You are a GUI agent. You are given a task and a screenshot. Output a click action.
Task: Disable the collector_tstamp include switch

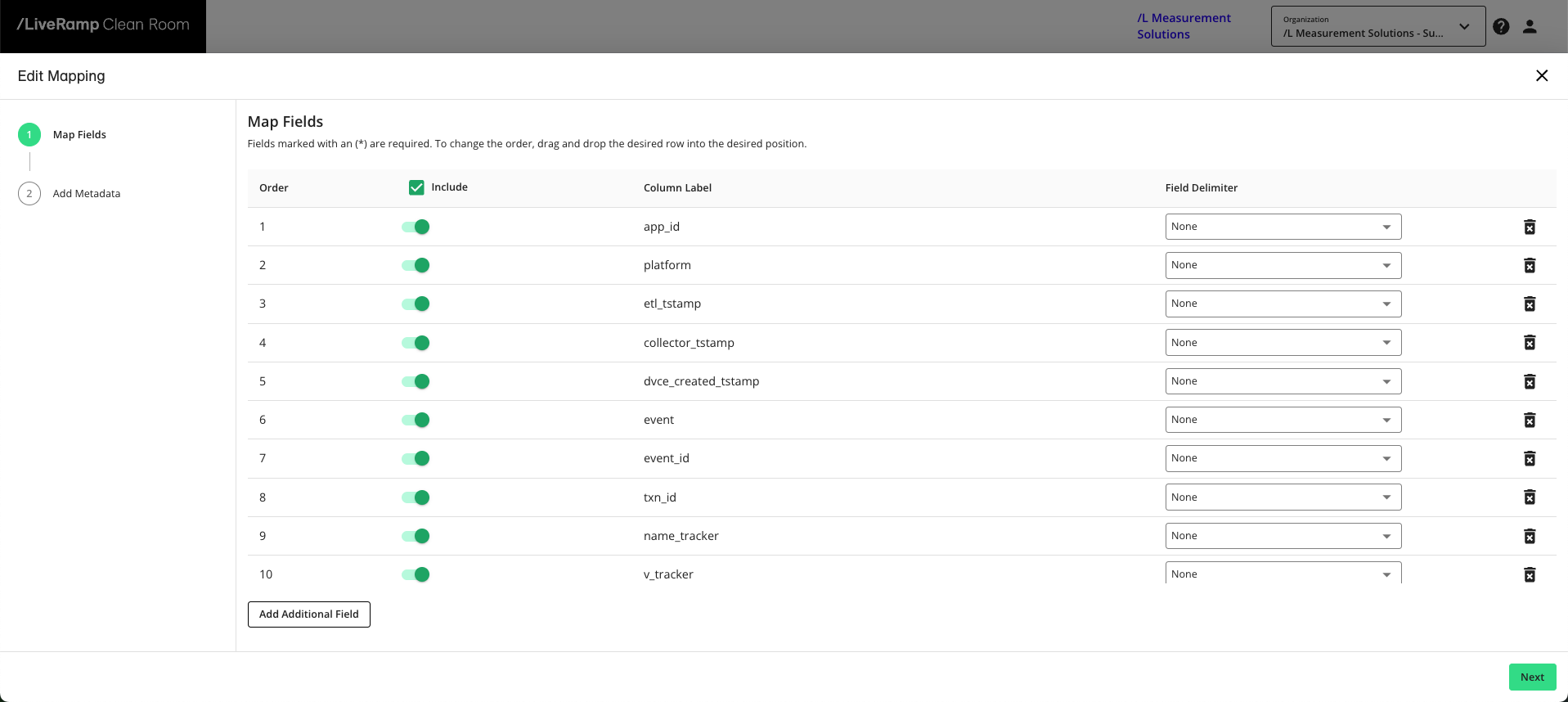click(x=416, y=343)
